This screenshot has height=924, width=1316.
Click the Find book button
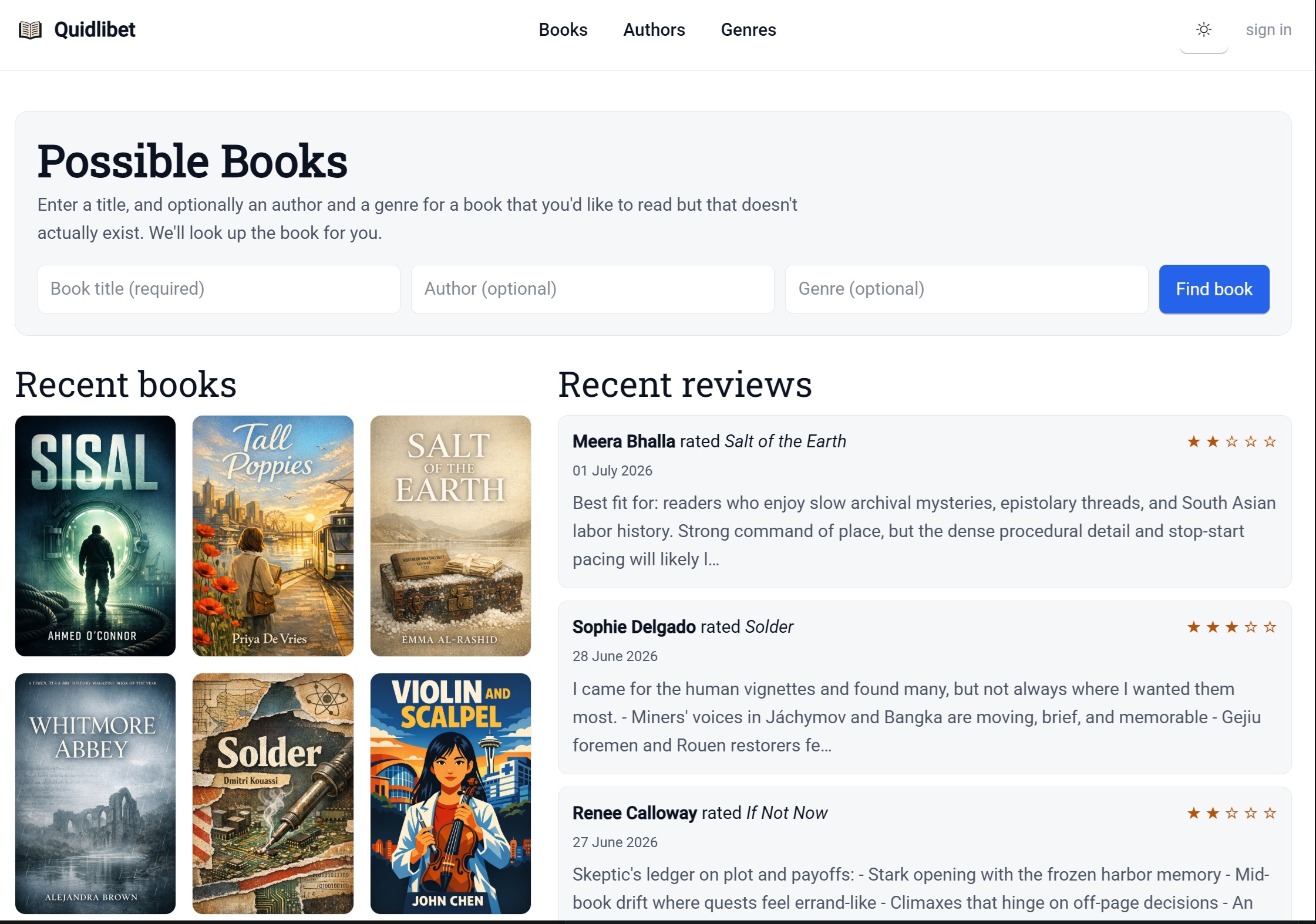[x=1214, y=289]
